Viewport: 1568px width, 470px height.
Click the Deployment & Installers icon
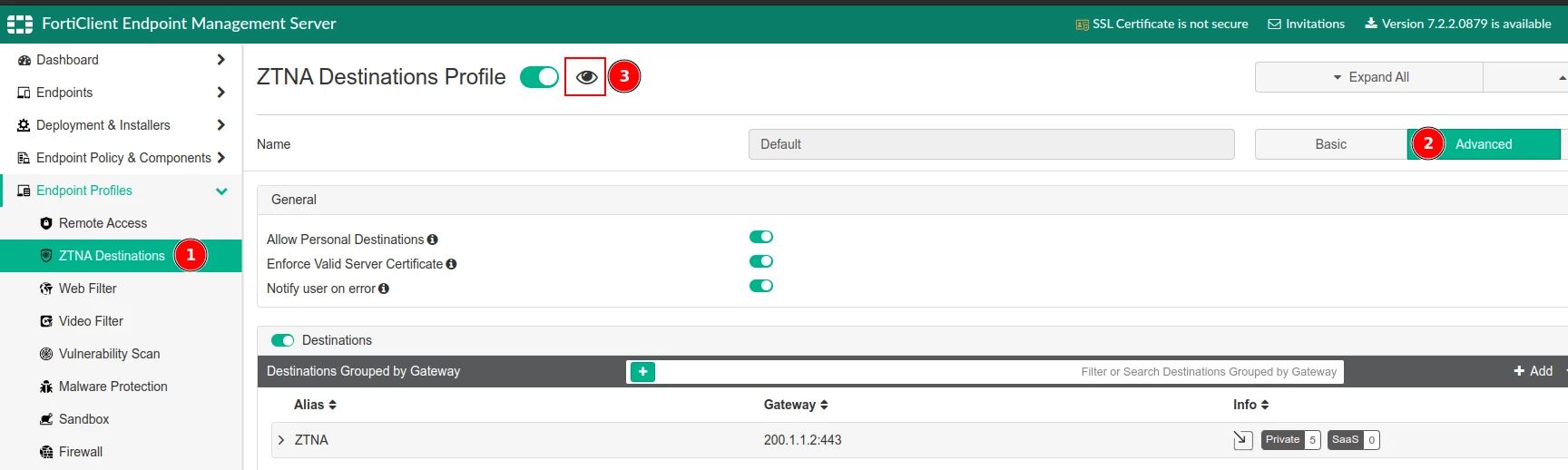(24, 125)
